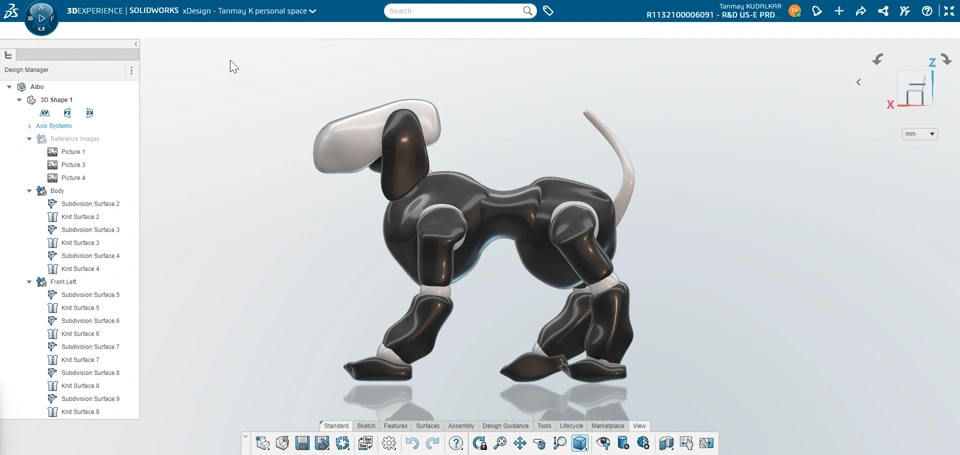The width and height of the screenshot is (960, 455).
Task: Click the insert component cube icon second in toolbar
Action: click(282, 443)
